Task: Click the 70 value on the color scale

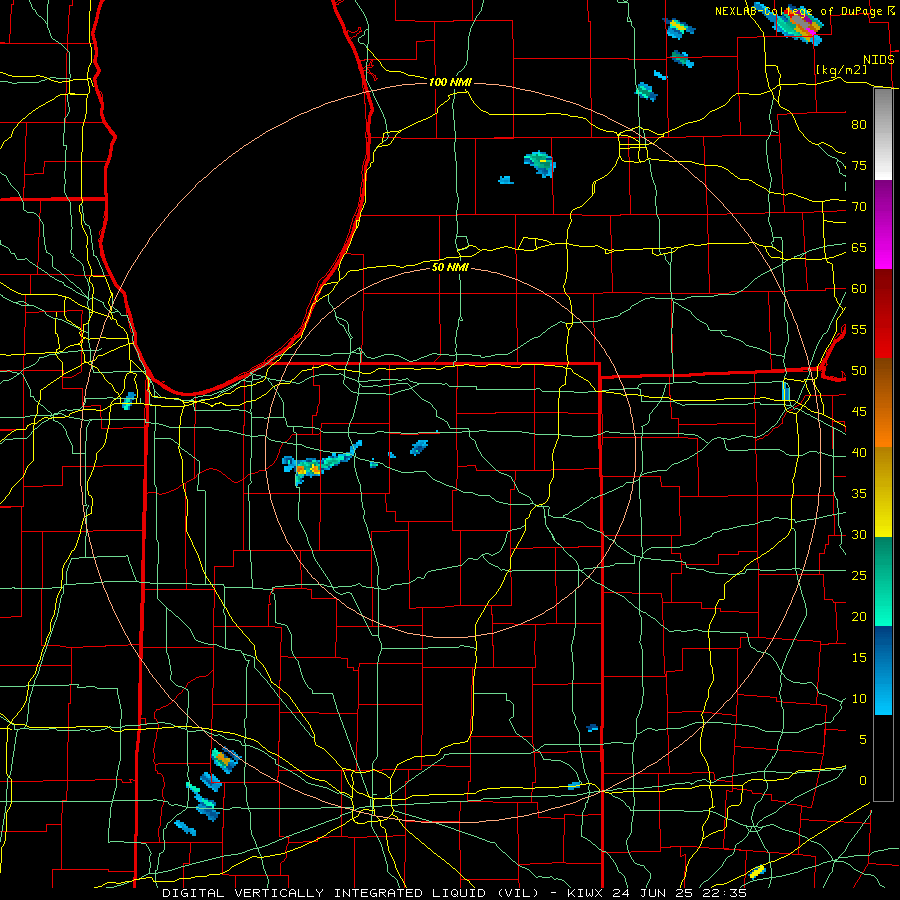Action: pyautogui.click(x=859, y=207)
